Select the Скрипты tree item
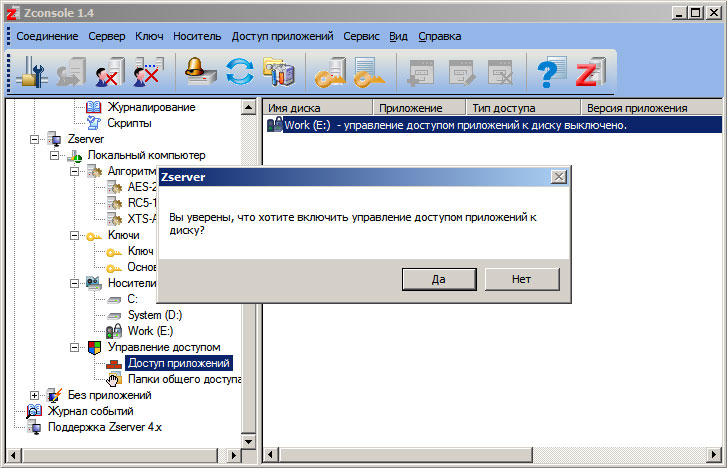The width and height of the screenshot is (727, 468). click(x=129, y=123)
